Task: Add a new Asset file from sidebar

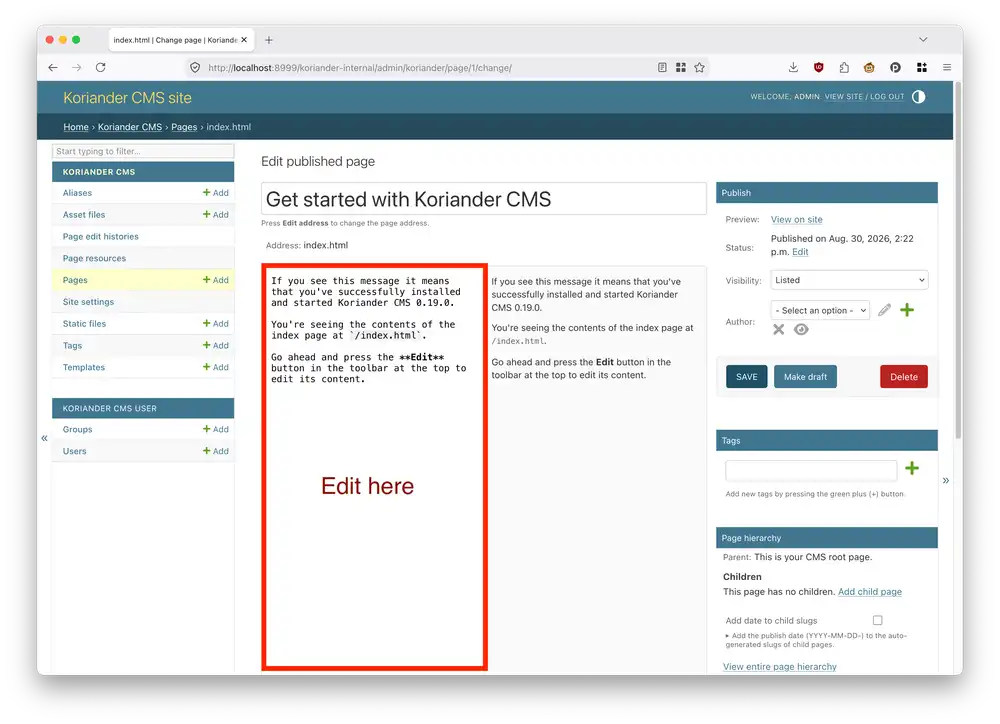Action: tap(216, 214)
